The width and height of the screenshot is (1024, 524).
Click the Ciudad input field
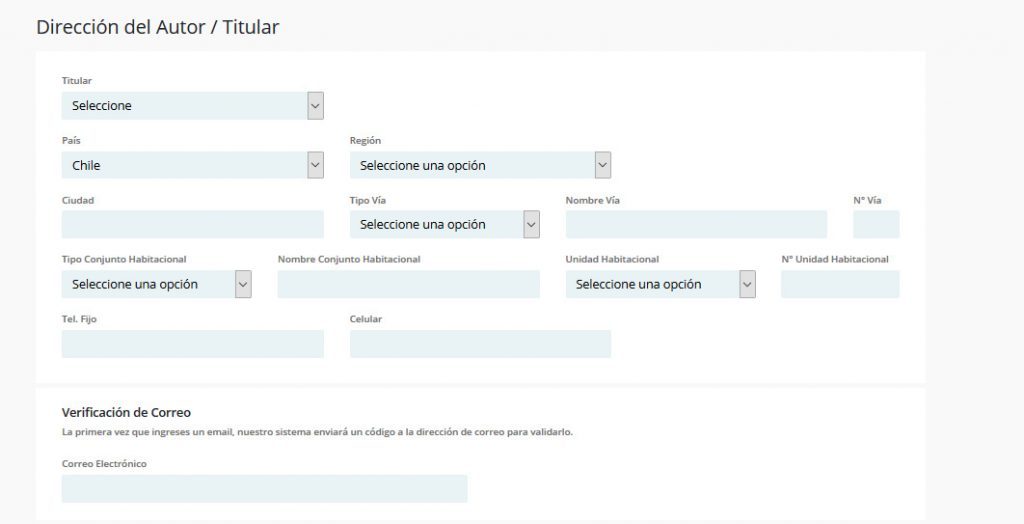(x=193, y=225)
